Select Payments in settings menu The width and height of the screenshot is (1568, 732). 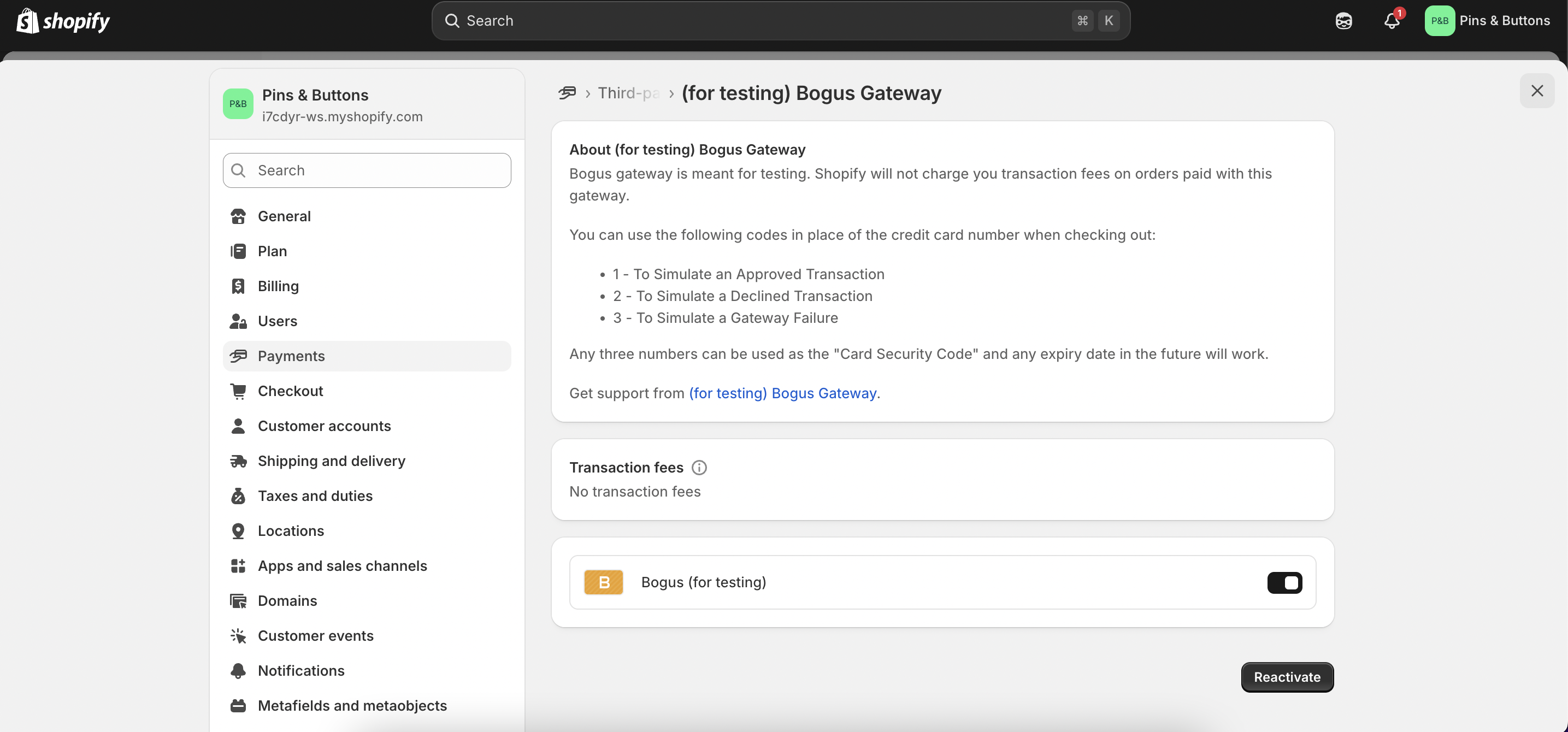pos(291,356)
